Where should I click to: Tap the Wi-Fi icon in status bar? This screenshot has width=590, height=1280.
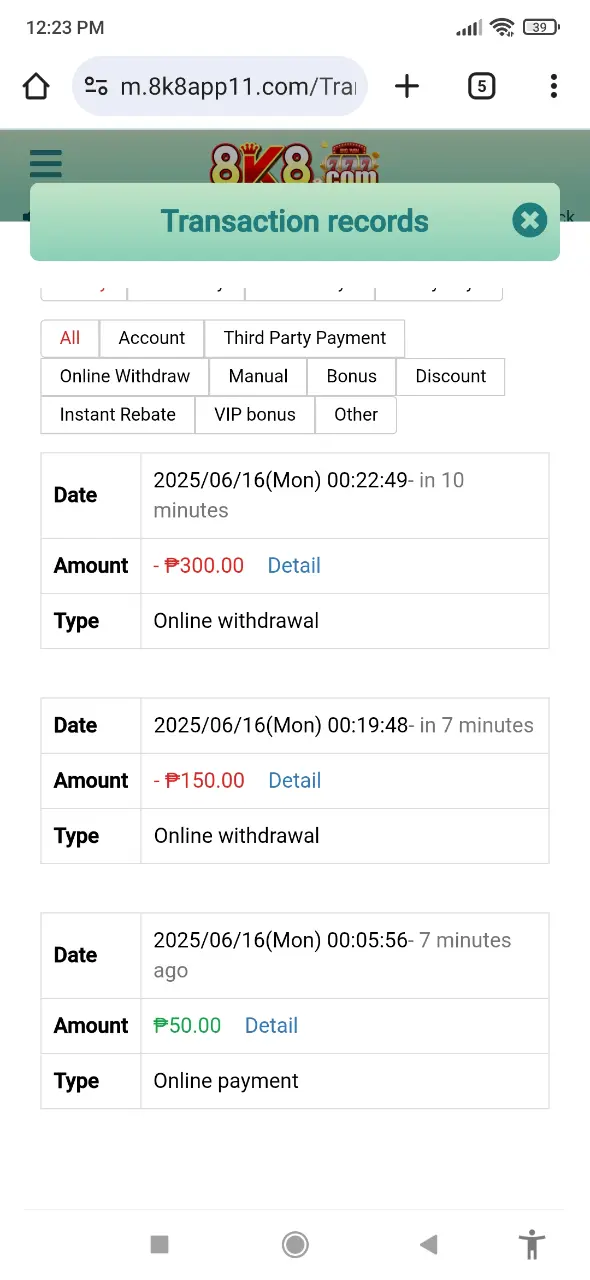[502, 28]
